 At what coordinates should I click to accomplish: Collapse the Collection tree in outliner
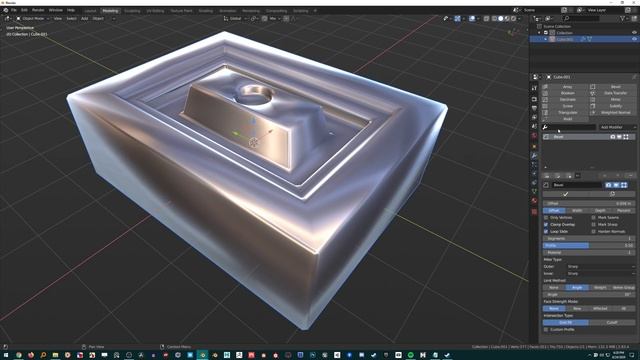tap(539, 33)
